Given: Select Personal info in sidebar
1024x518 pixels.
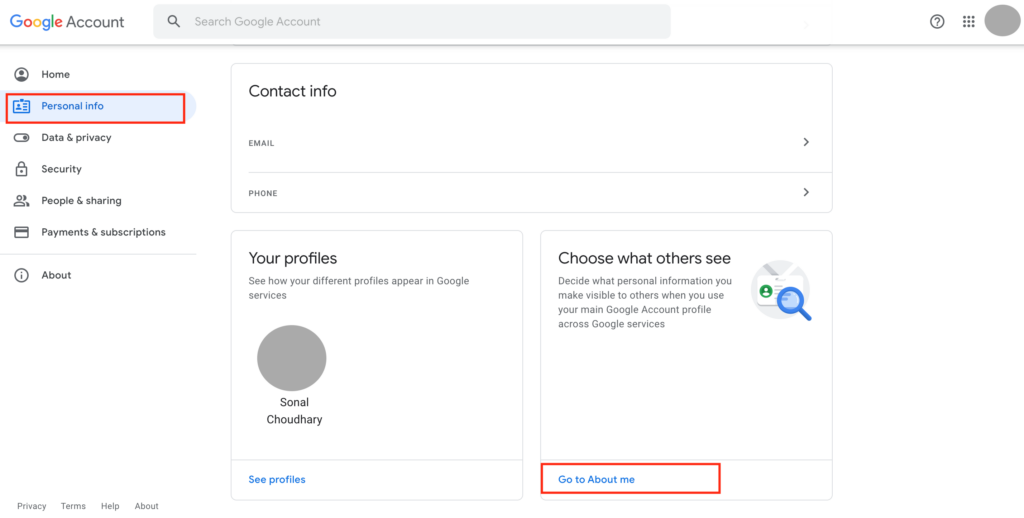Looking at the screenshot, I should [x=72, y=106].
